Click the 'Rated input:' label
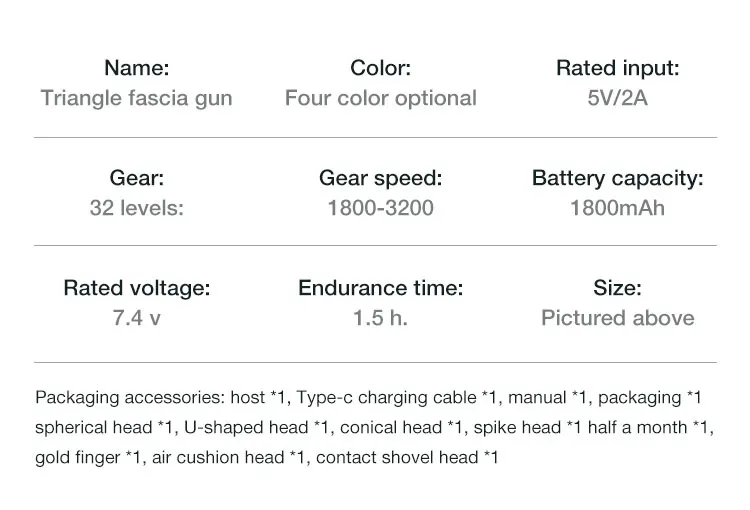Screen dimensions: 750x510 617,68
